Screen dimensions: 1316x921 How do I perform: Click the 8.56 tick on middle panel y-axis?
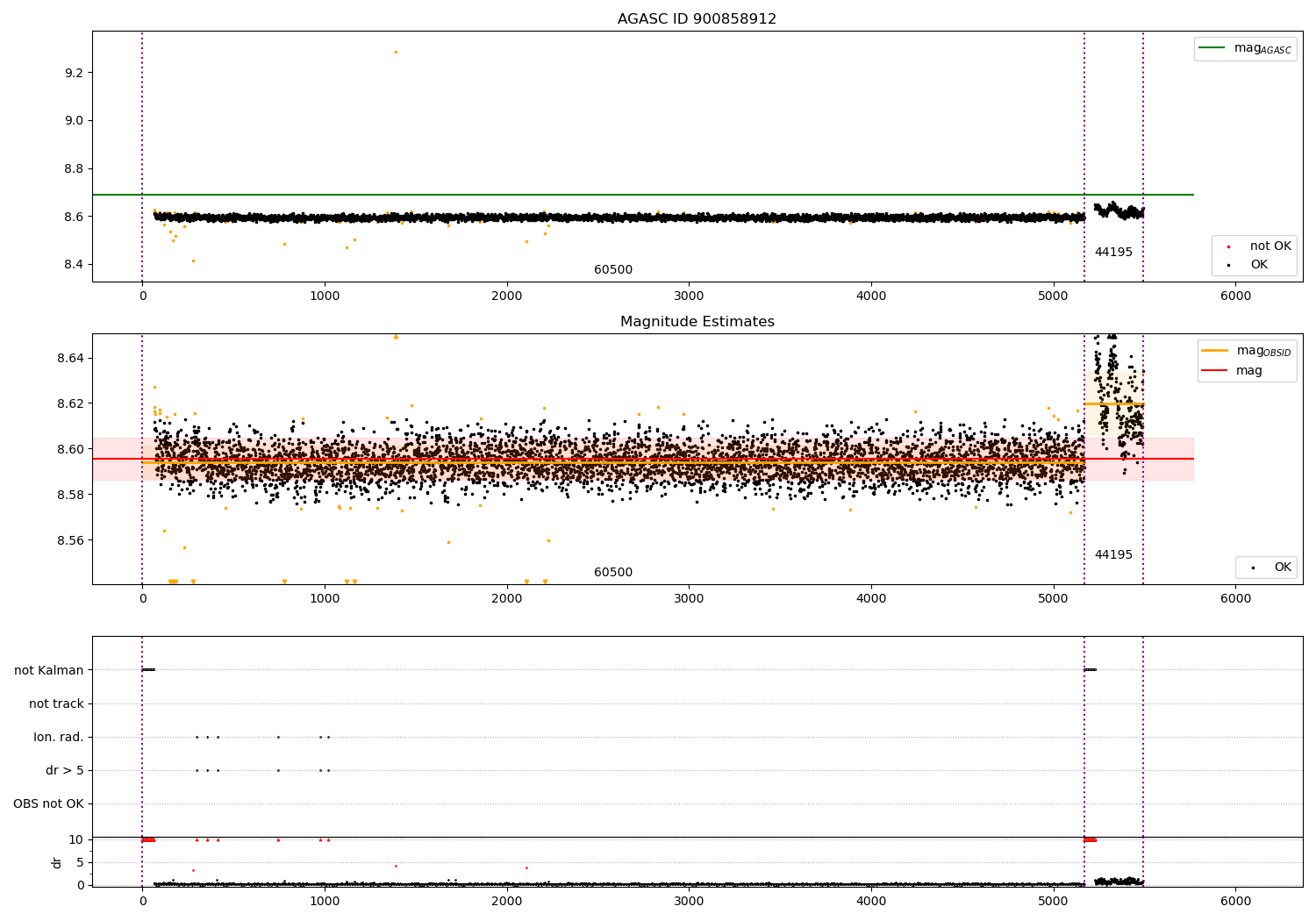(x=70, y=541)
